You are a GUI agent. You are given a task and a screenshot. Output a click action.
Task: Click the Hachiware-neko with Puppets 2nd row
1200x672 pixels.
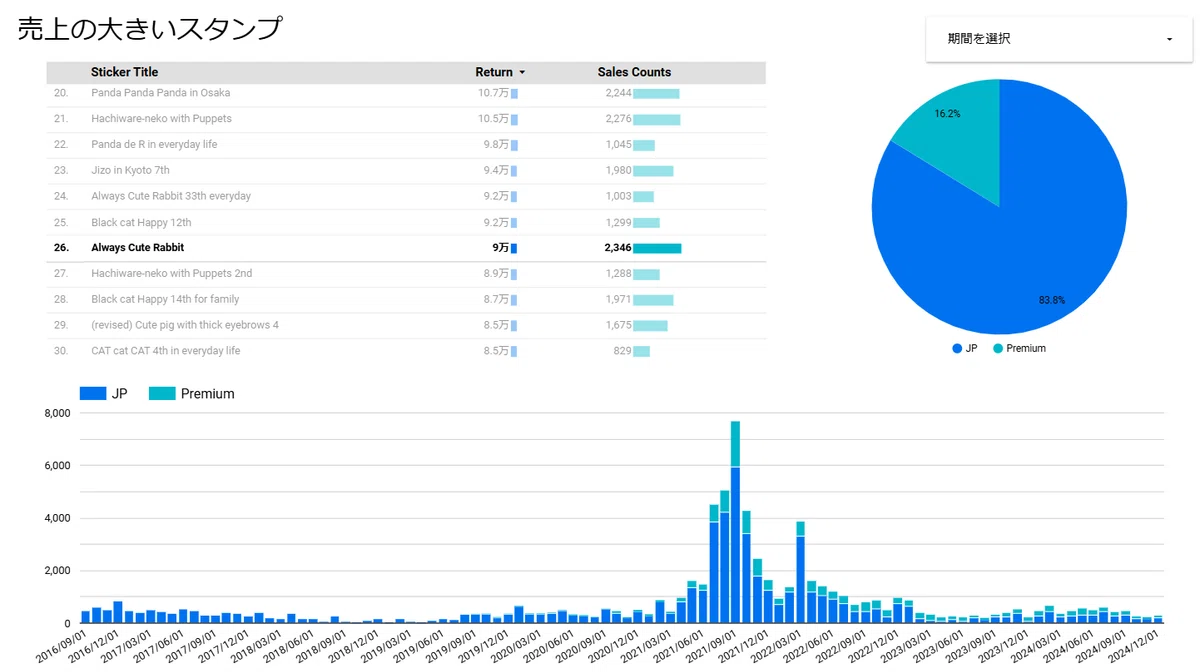click(x=406, y=274)
